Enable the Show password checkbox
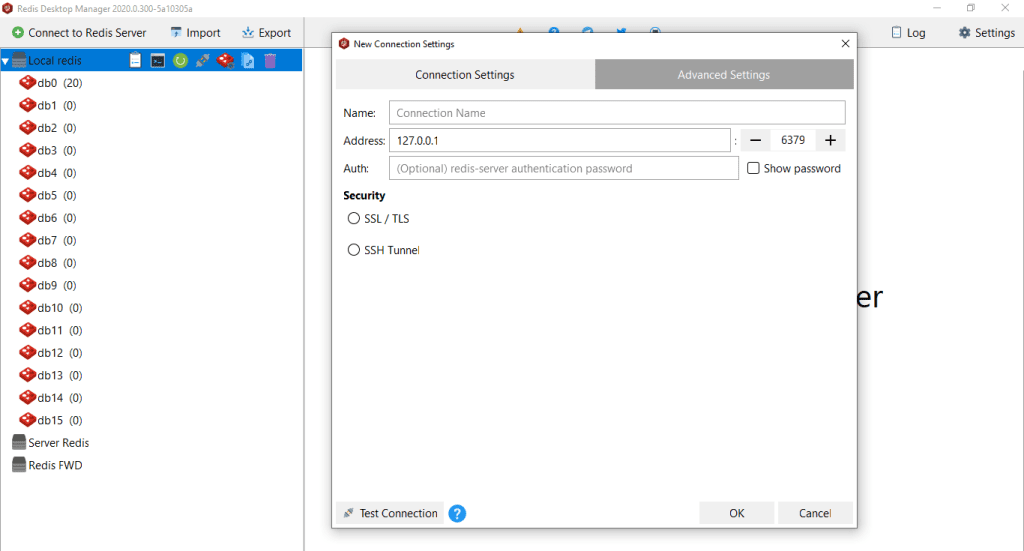This screenshot has width=1024, height=551. (753, 168)
